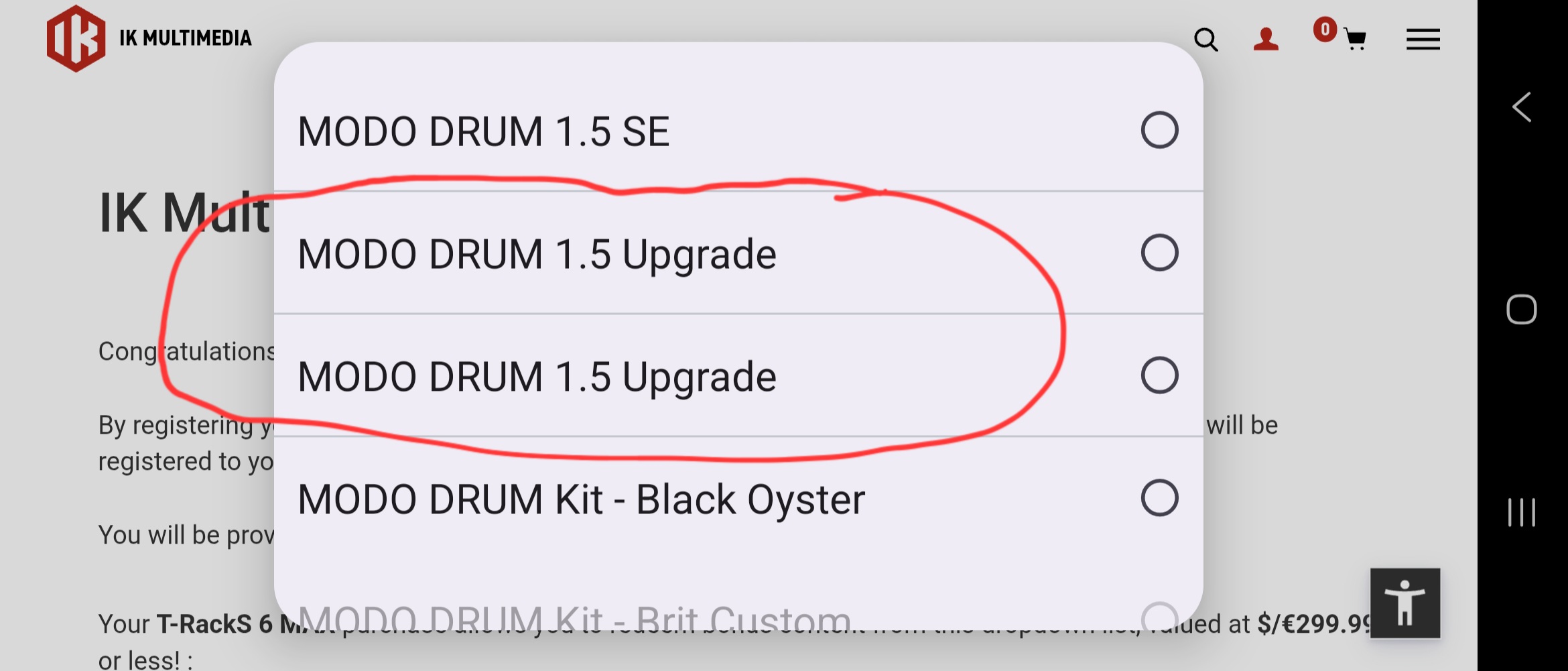Screen dimensions: 1568x671
Task: Click the IK Multimedia hexagon logo
Action: tap(76, 38)
